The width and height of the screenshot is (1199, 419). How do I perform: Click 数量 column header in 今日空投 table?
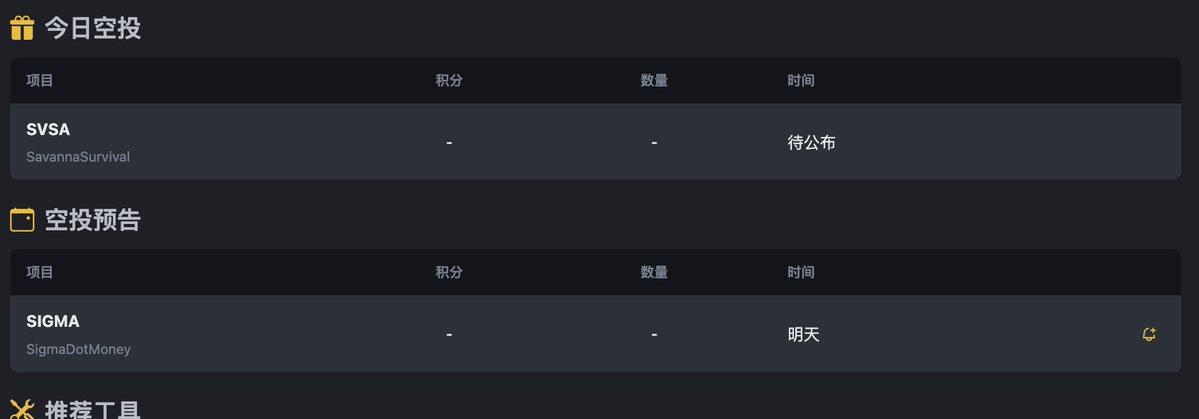pos(654,81)
